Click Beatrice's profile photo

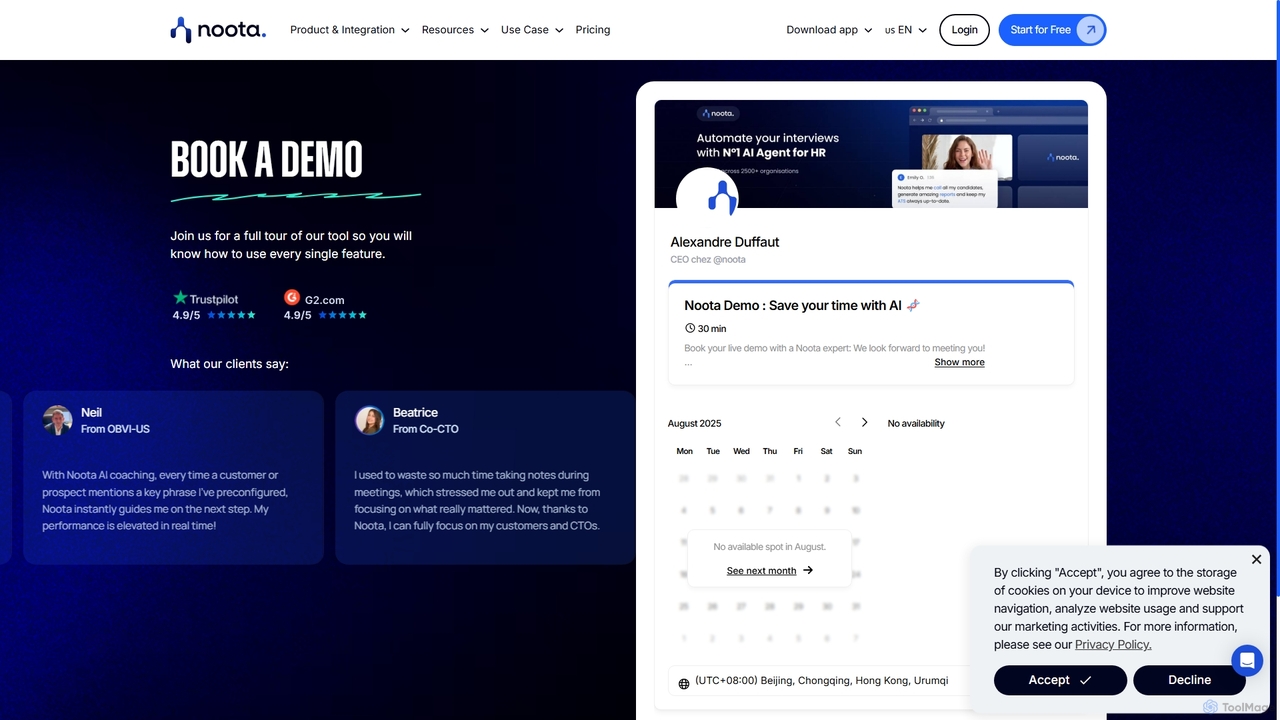coord(370,420)
